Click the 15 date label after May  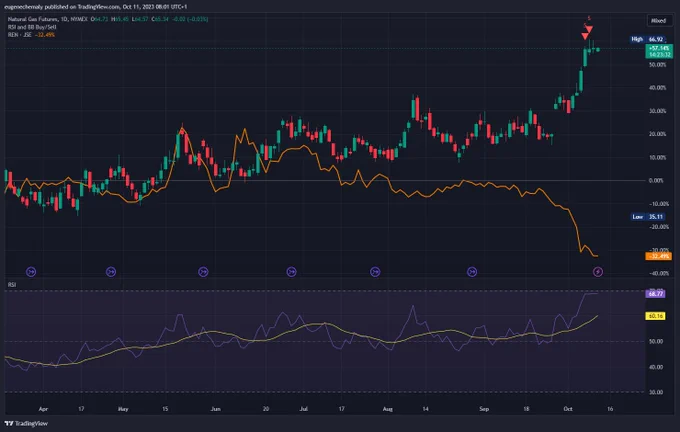coord(165,409)
